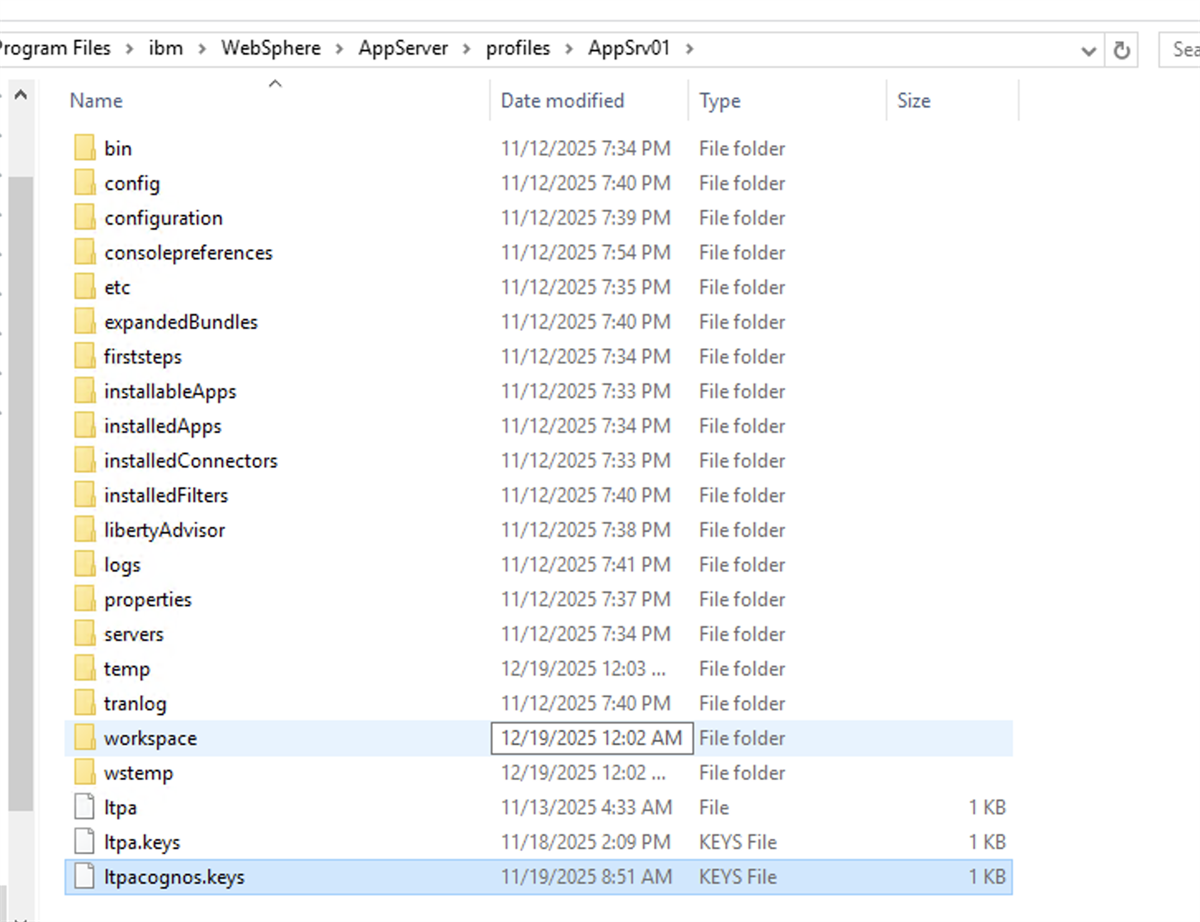Expand the chevron after AppSrv01 breadcrumb
This screenshot has width=1200, height=922.
688,48
